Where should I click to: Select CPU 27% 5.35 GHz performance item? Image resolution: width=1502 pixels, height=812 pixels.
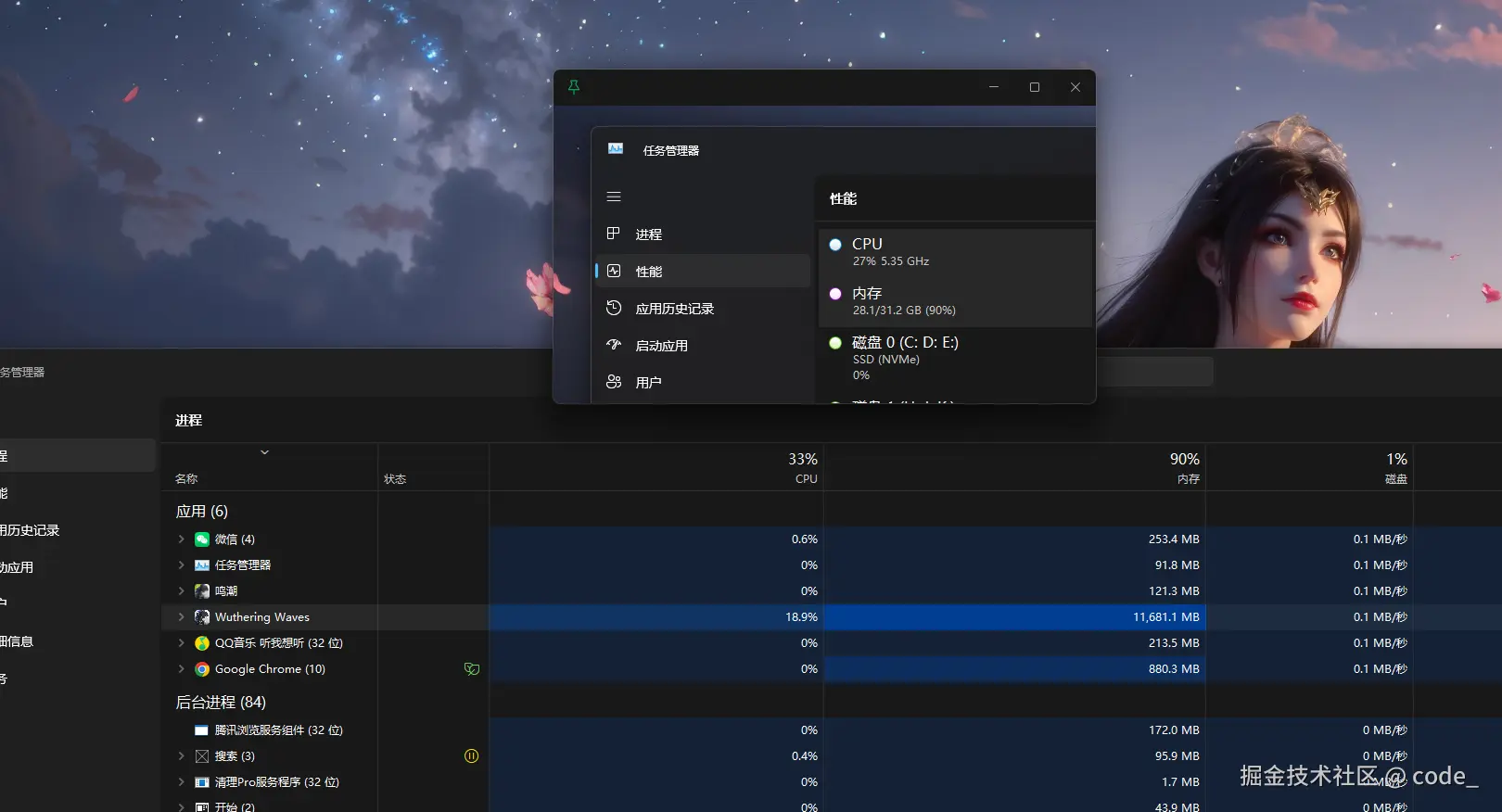point(955,252)
